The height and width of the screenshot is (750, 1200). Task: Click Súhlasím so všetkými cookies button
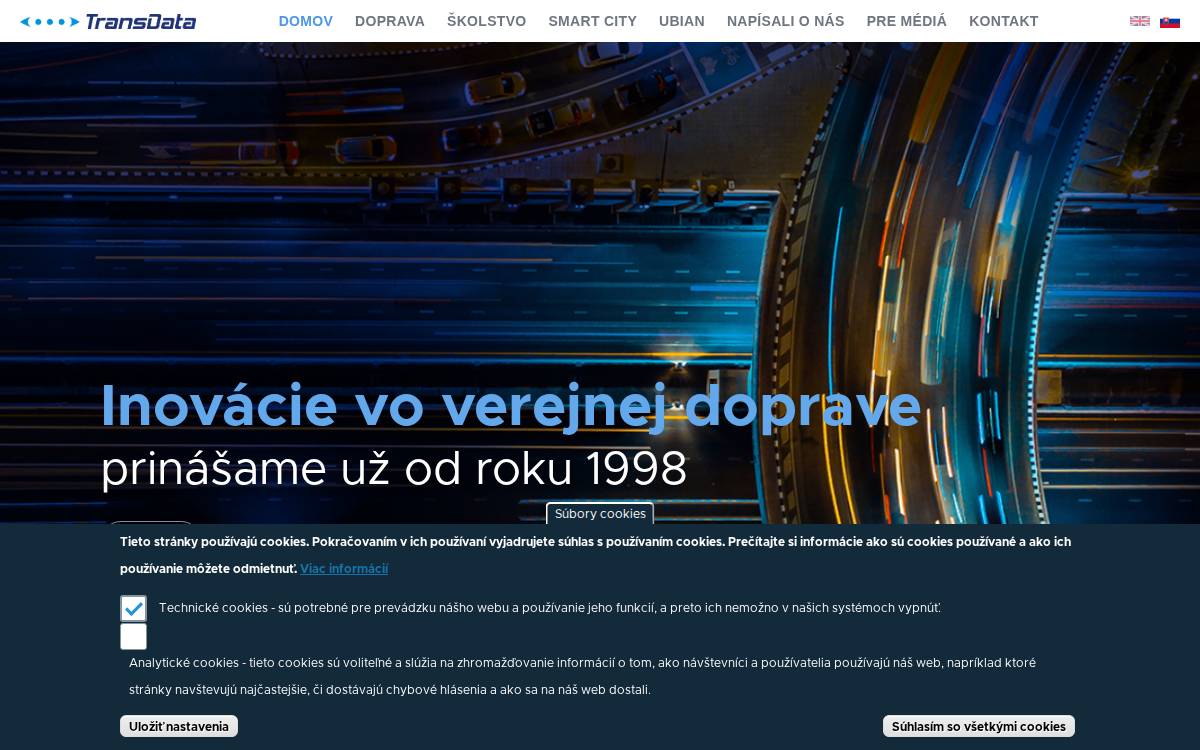tap(979, 726)
